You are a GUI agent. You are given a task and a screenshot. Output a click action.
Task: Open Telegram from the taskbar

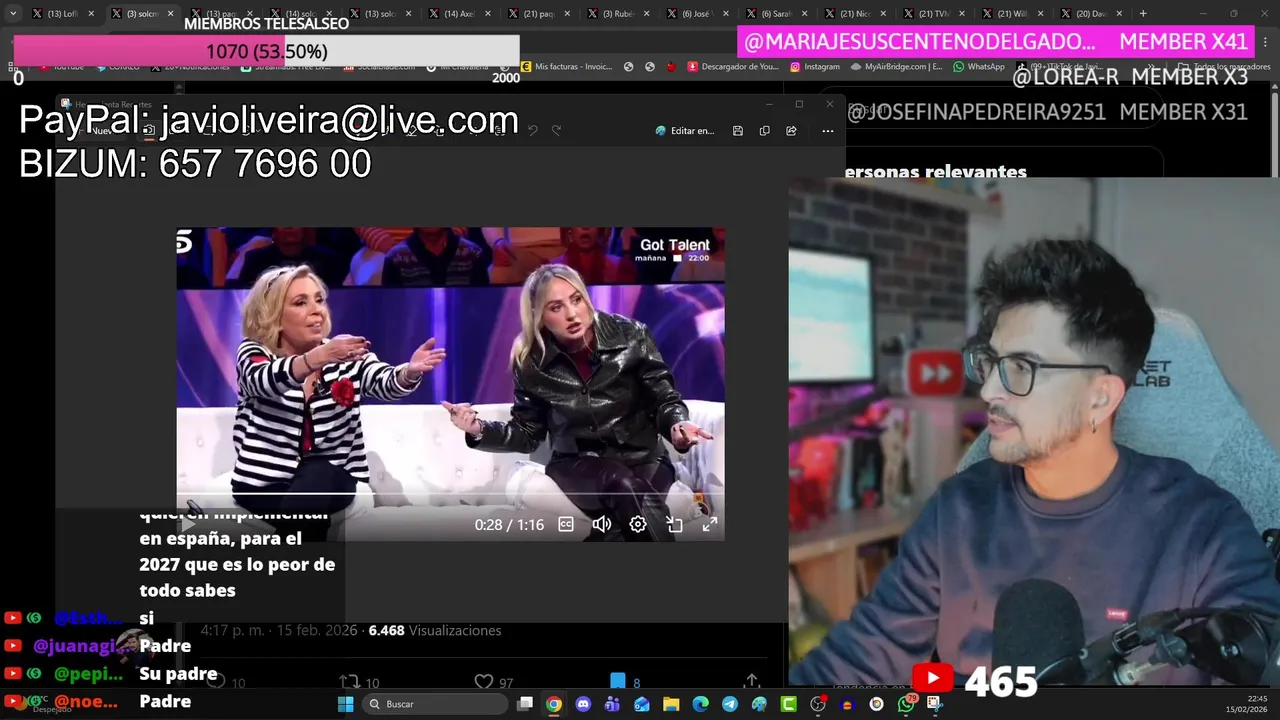click(730, 704)
